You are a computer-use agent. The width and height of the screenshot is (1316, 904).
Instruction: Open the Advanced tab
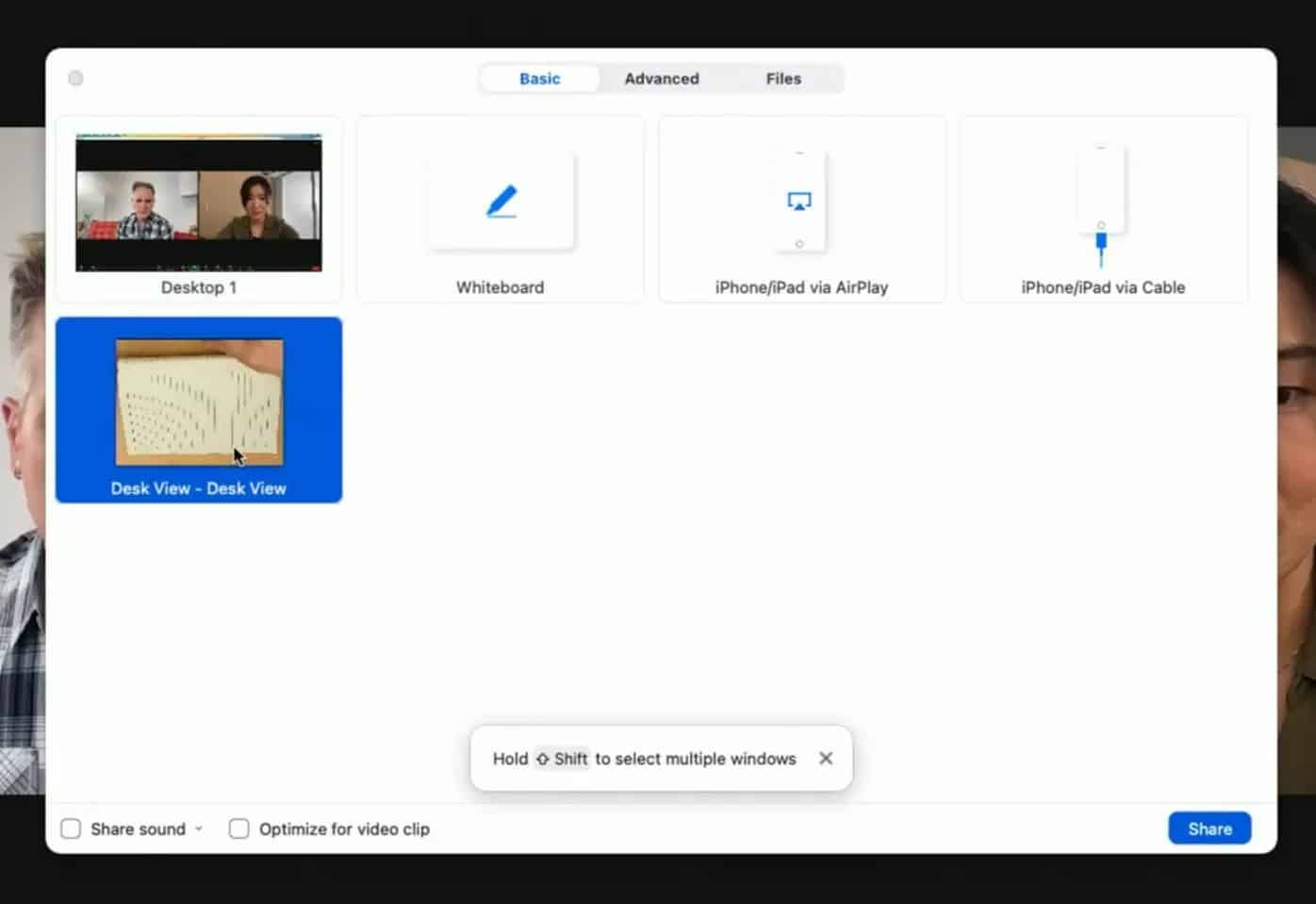[662, 79]
